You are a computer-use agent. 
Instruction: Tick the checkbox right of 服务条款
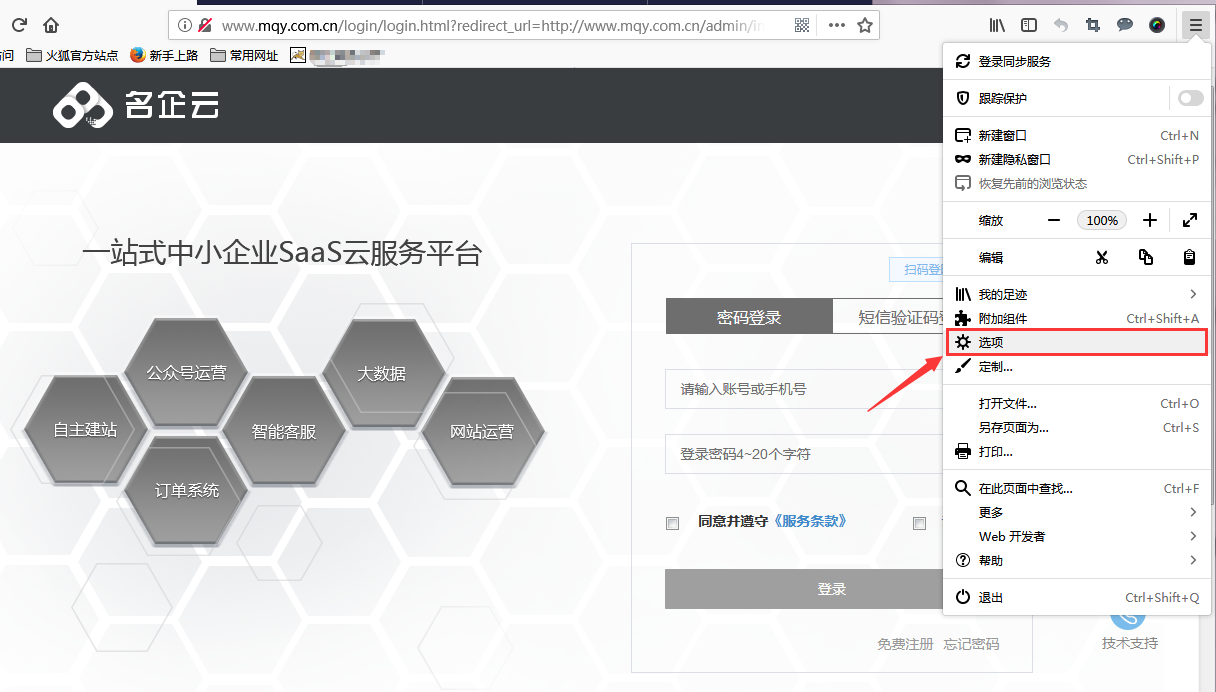[x=919, y=523]
